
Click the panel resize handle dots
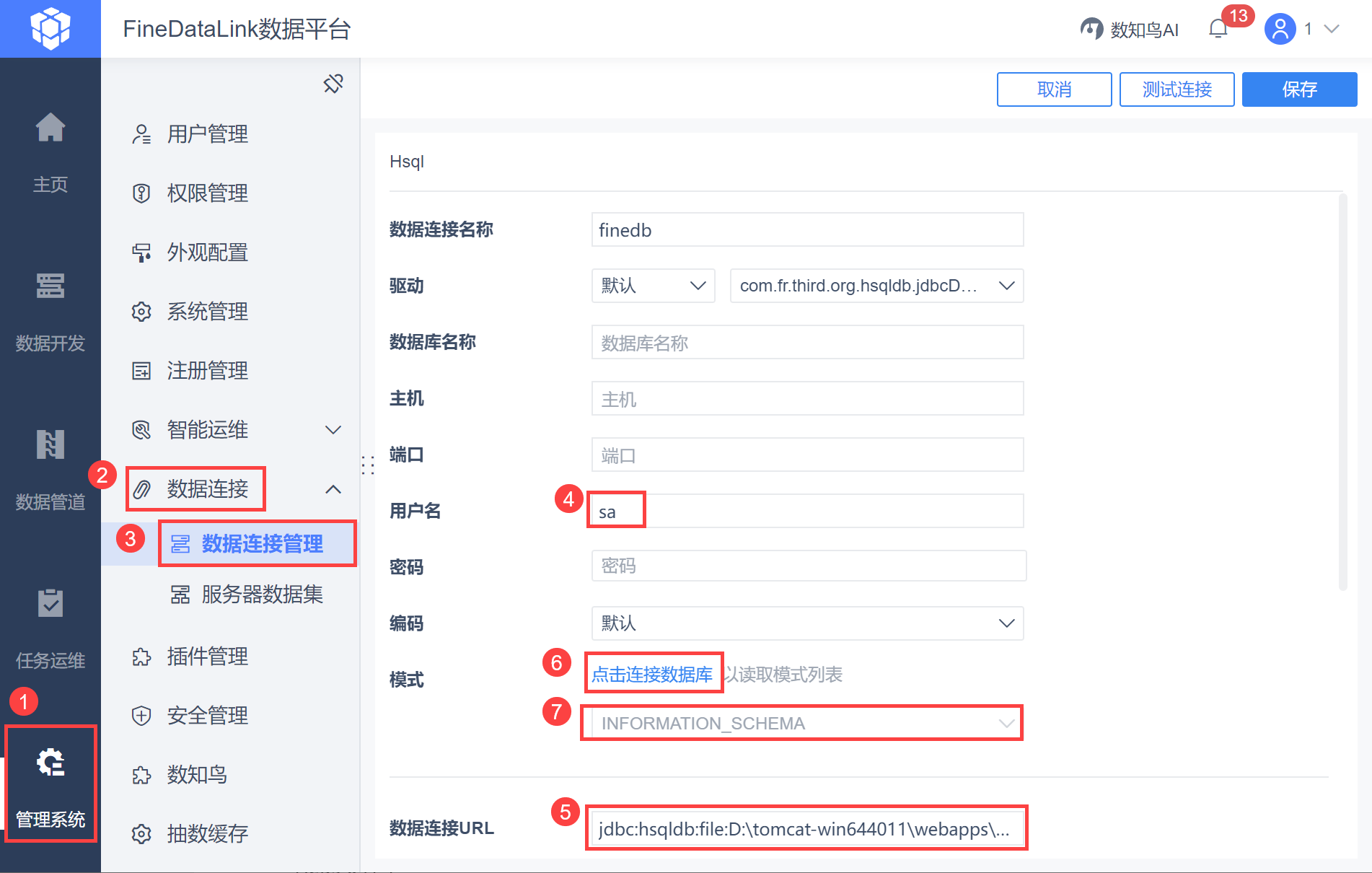pos(368,465)
